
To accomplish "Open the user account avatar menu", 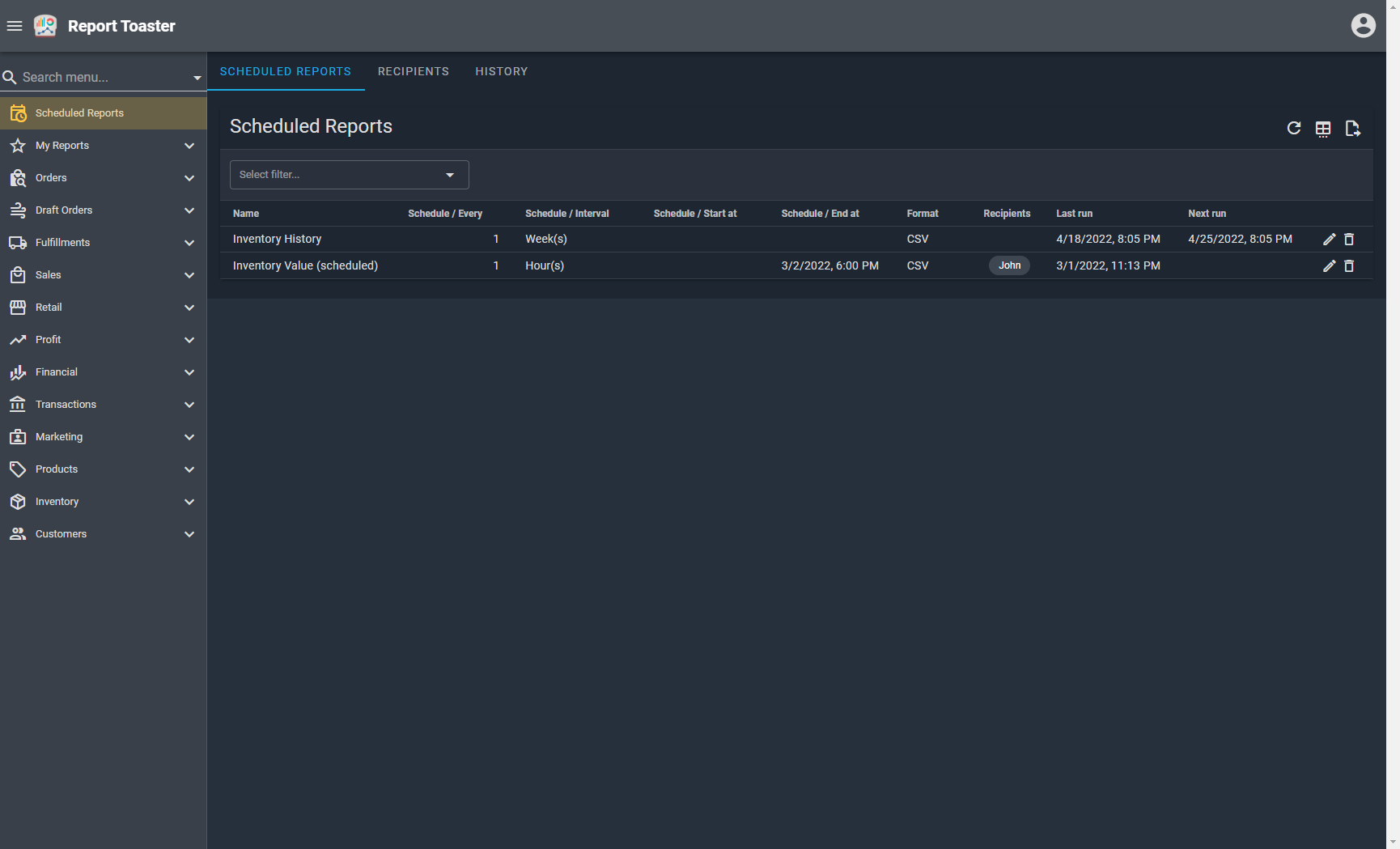I will 1363,26.
